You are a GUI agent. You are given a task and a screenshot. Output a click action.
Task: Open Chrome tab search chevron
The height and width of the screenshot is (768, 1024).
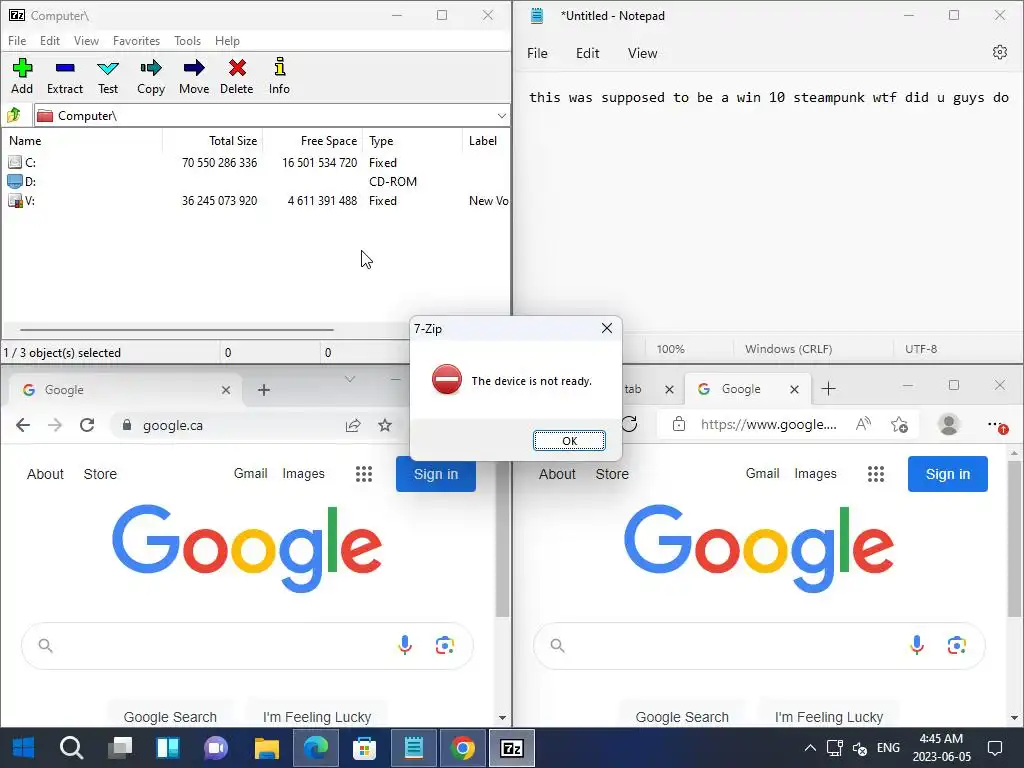pyautogui.click(x=350, y=379)
